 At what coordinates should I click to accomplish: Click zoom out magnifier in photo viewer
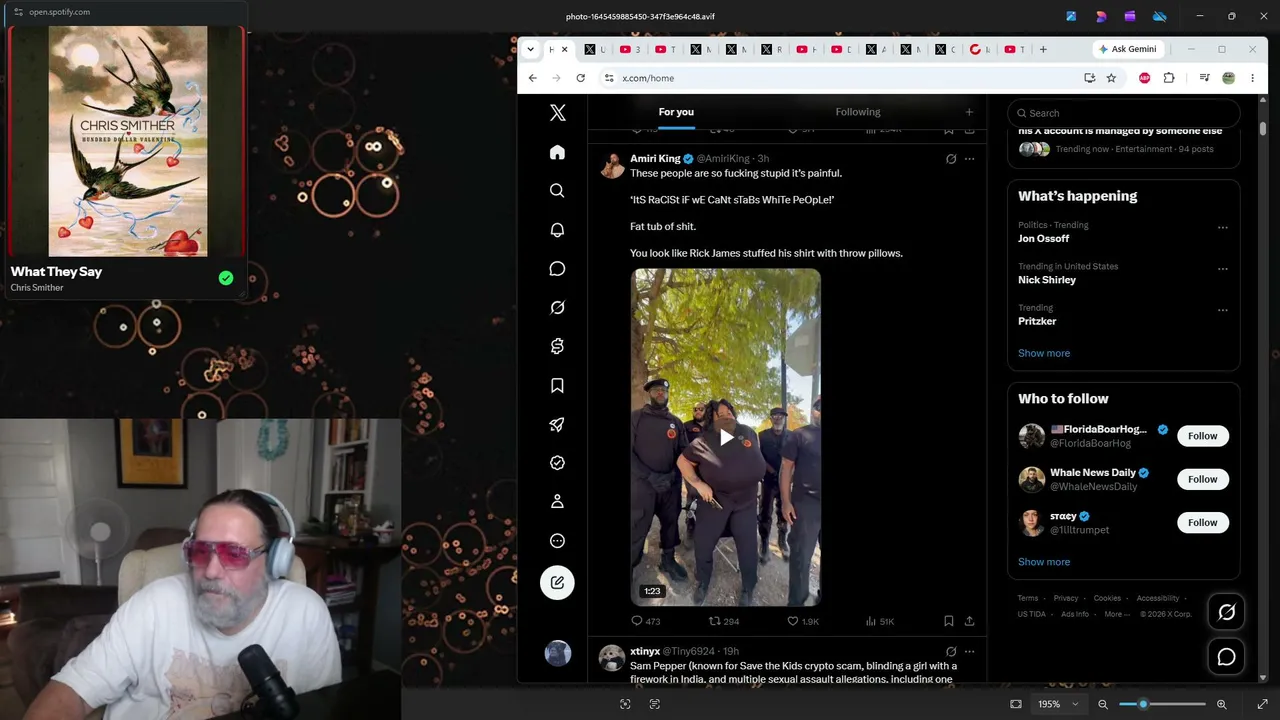1103,704
